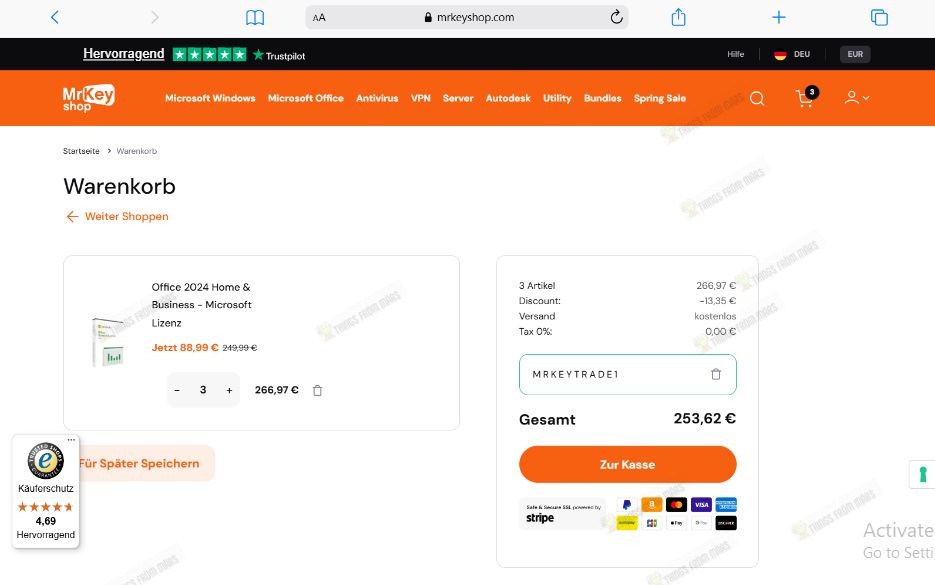Click the green accessibility icon
The height and width of the screenshot is (585, 935).
click(x=922, y=475)
